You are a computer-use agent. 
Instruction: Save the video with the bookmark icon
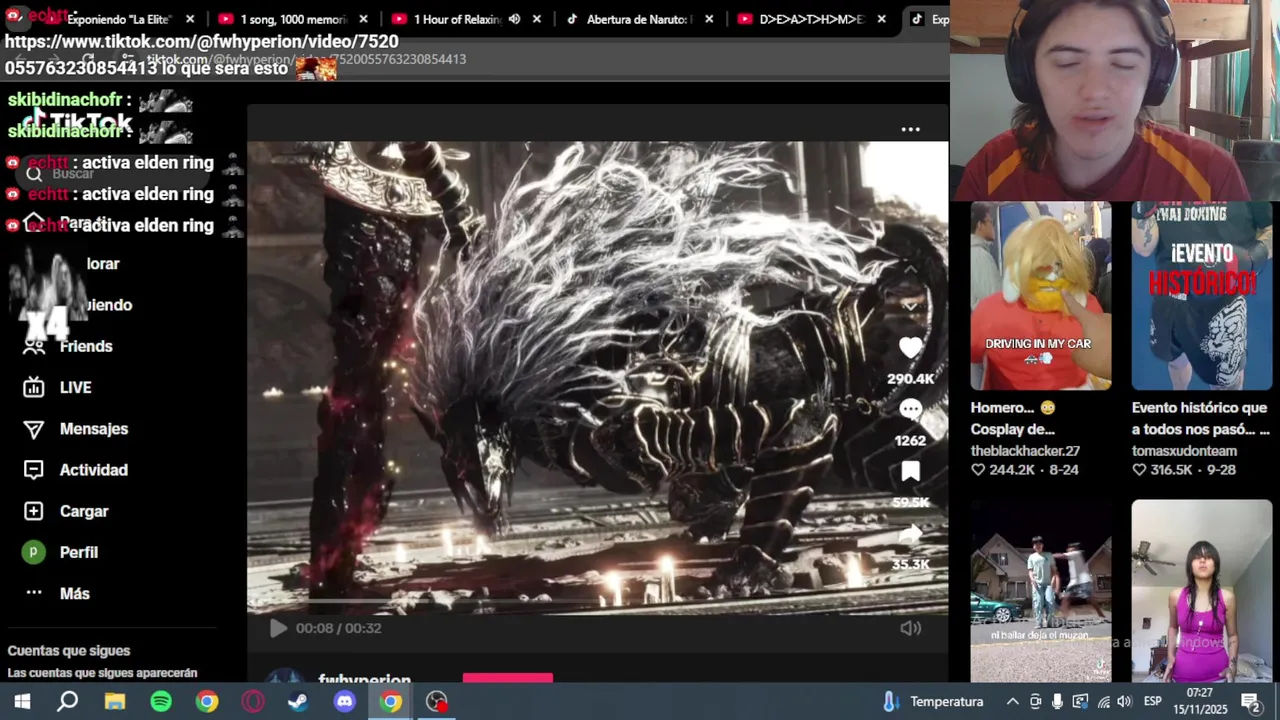pyautogui.click(x=910, y=471)
